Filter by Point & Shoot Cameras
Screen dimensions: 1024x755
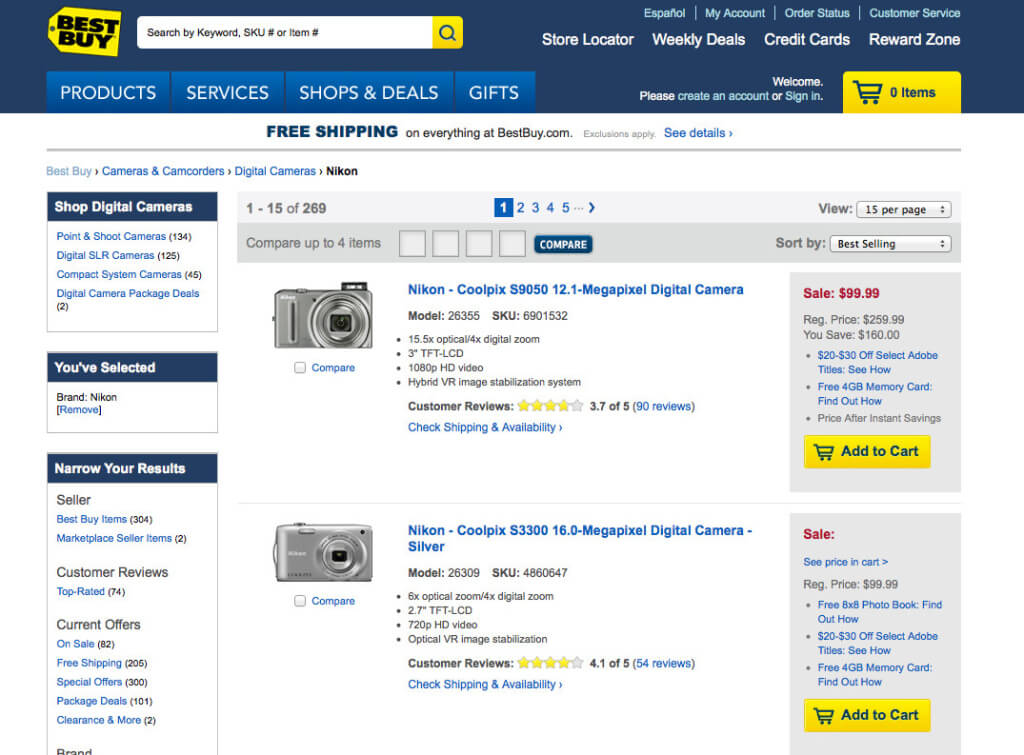coord(111,236)
